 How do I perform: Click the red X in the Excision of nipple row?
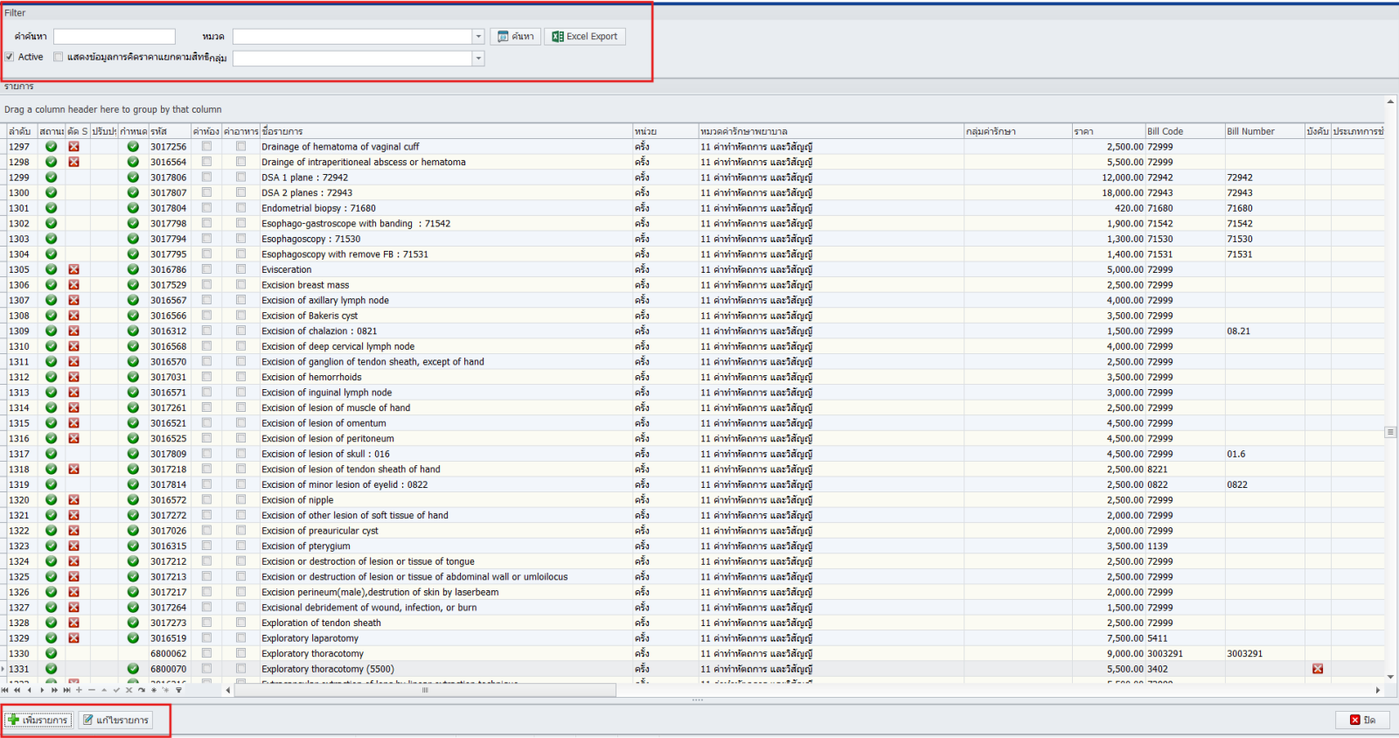point(74,500)
